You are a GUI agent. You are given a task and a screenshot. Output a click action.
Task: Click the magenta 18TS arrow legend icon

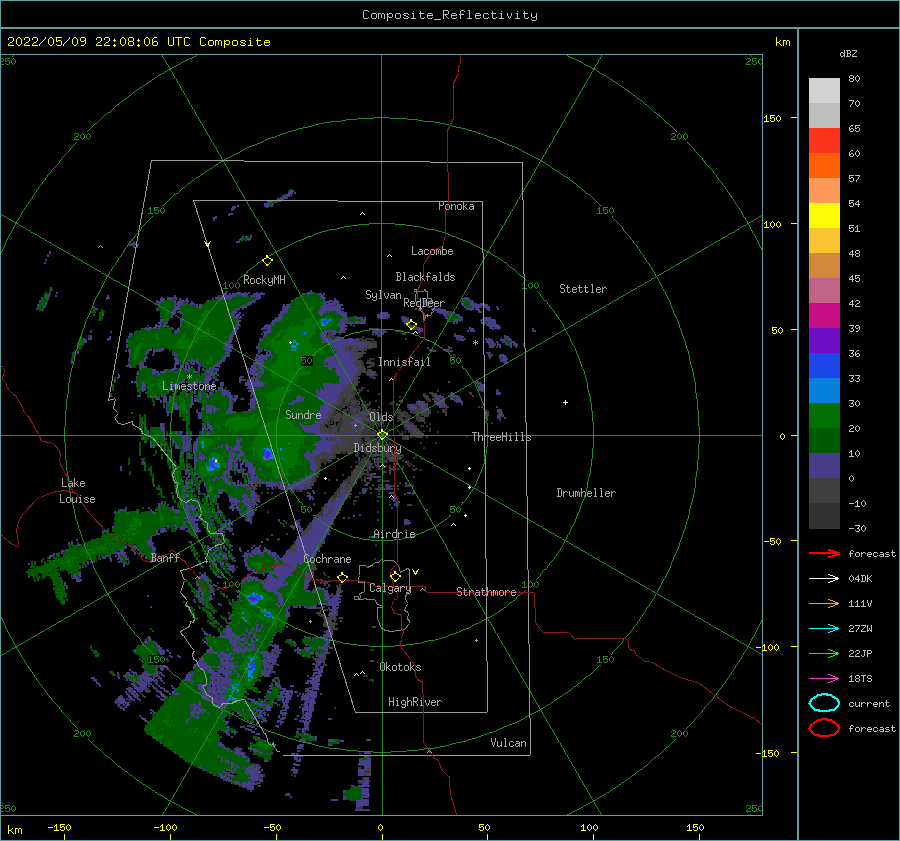tap(824, 679)
